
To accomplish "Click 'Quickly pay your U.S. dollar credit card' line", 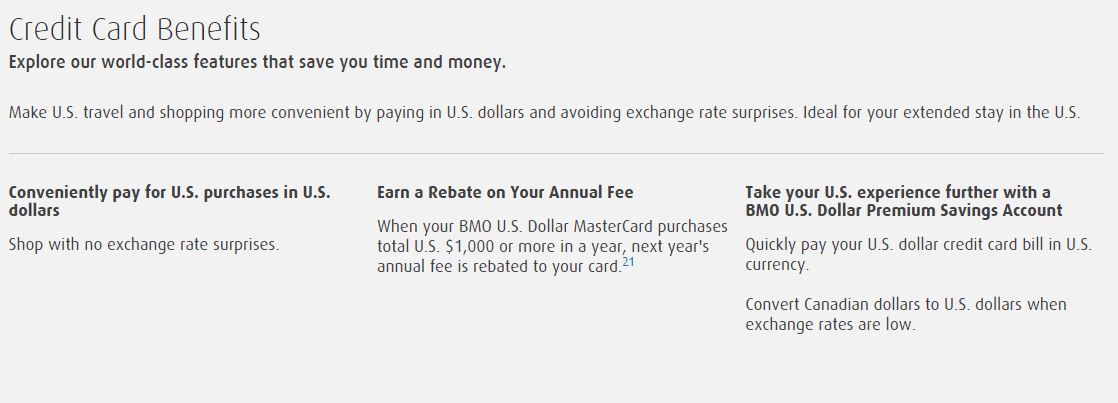I will pyautogui.click(x=918, y=245).
